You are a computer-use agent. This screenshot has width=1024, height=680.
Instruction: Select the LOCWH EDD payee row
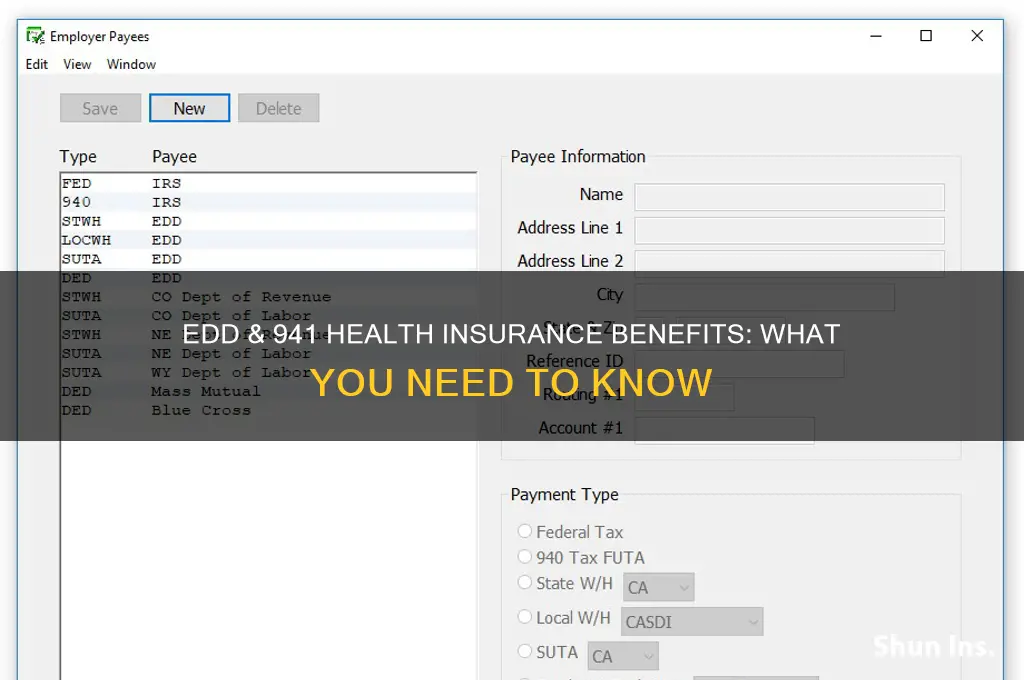268,240
